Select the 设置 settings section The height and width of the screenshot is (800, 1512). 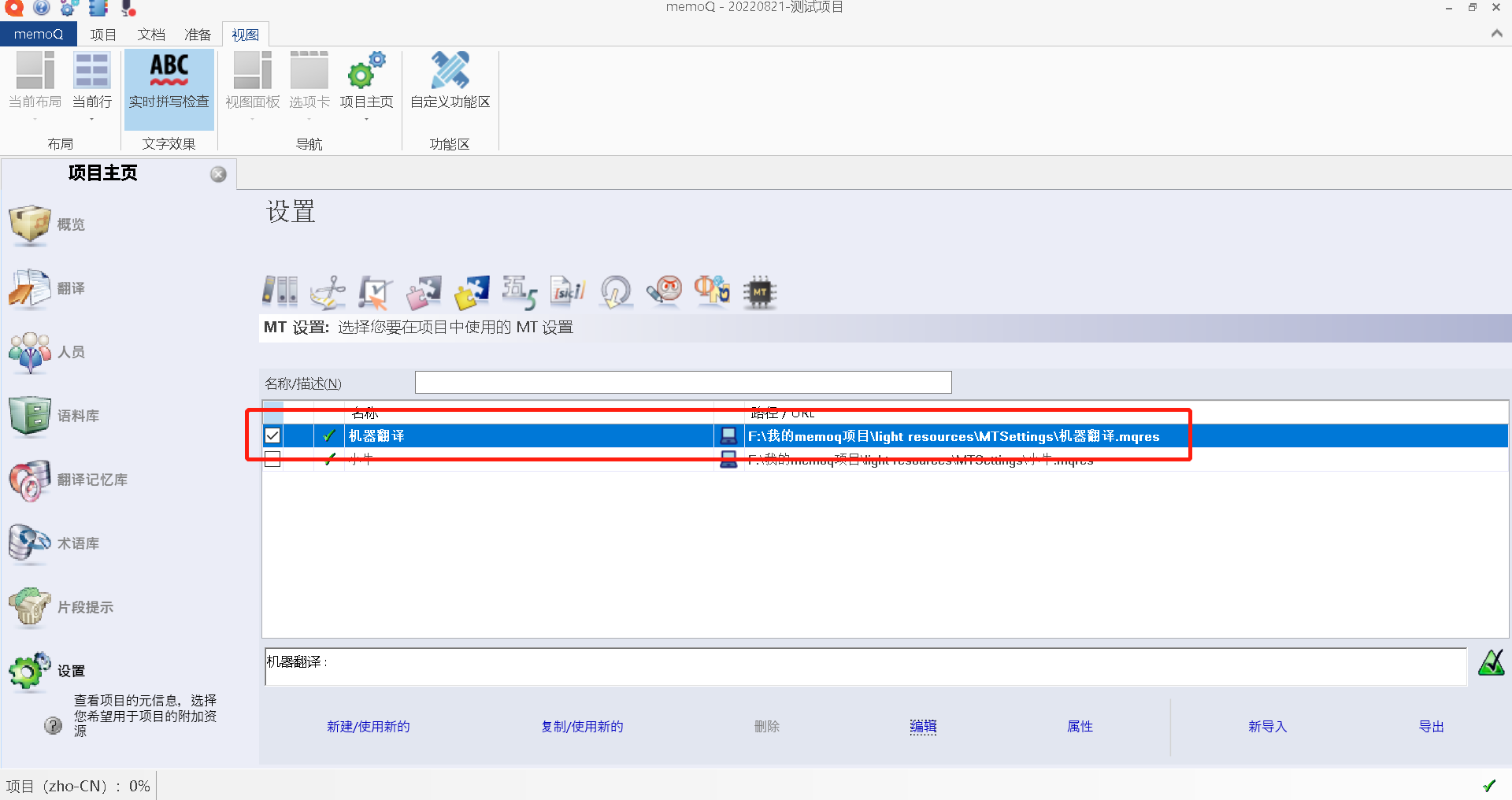(47, 671)
